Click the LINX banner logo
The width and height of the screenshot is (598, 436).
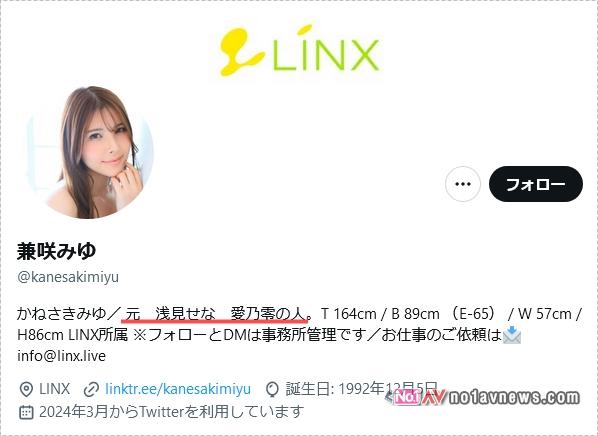point(299,50)
